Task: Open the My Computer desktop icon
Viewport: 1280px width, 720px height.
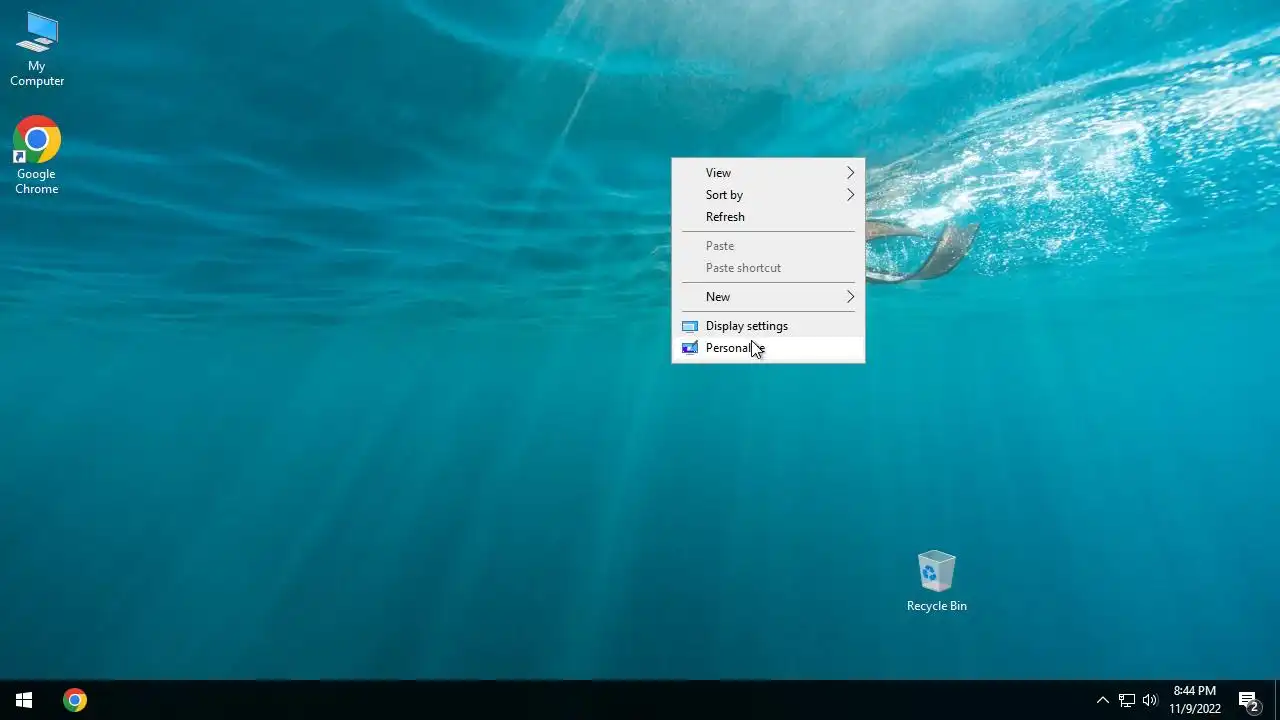Action: pyautogui.click(x=37, y=49)
